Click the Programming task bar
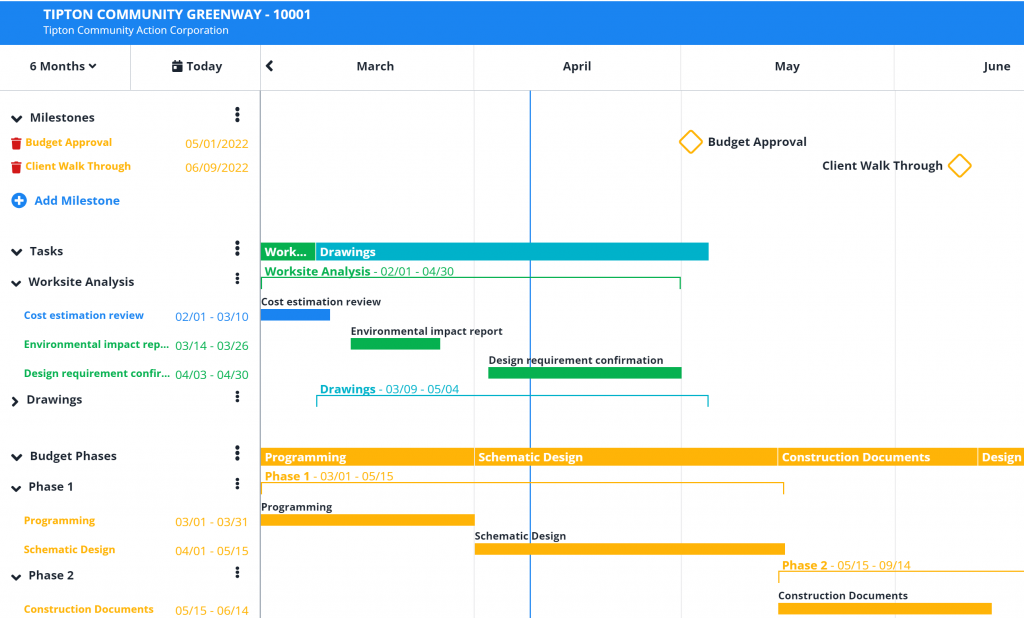This screenshot has width=1024, height=618. click(367, 519)
